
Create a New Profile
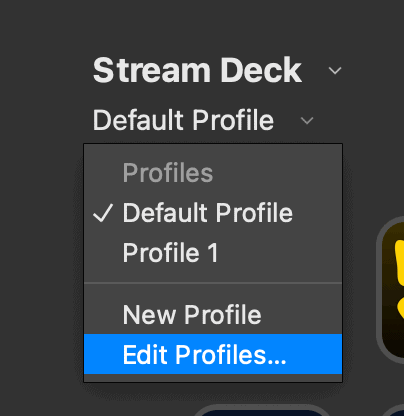(213, 314)
